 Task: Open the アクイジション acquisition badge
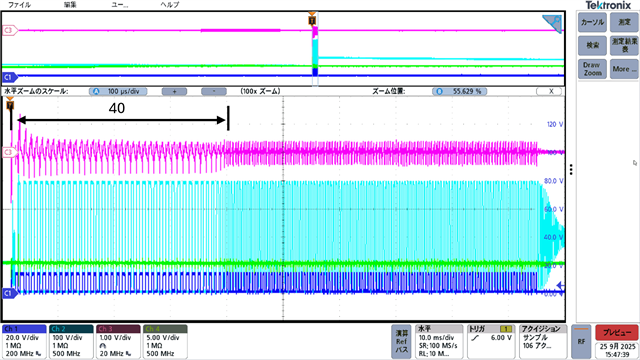point(543,342)
